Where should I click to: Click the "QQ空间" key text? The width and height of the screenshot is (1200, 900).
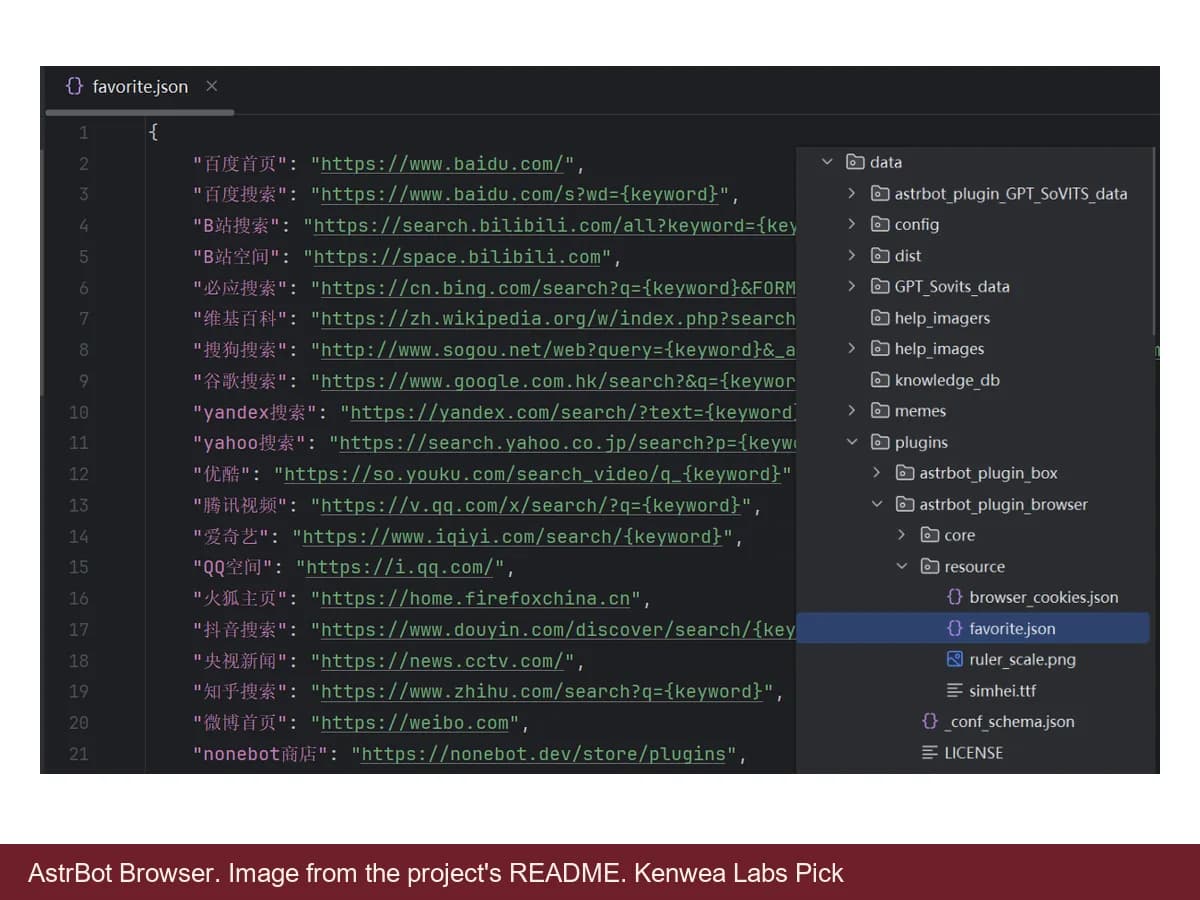tap(234, 568)
